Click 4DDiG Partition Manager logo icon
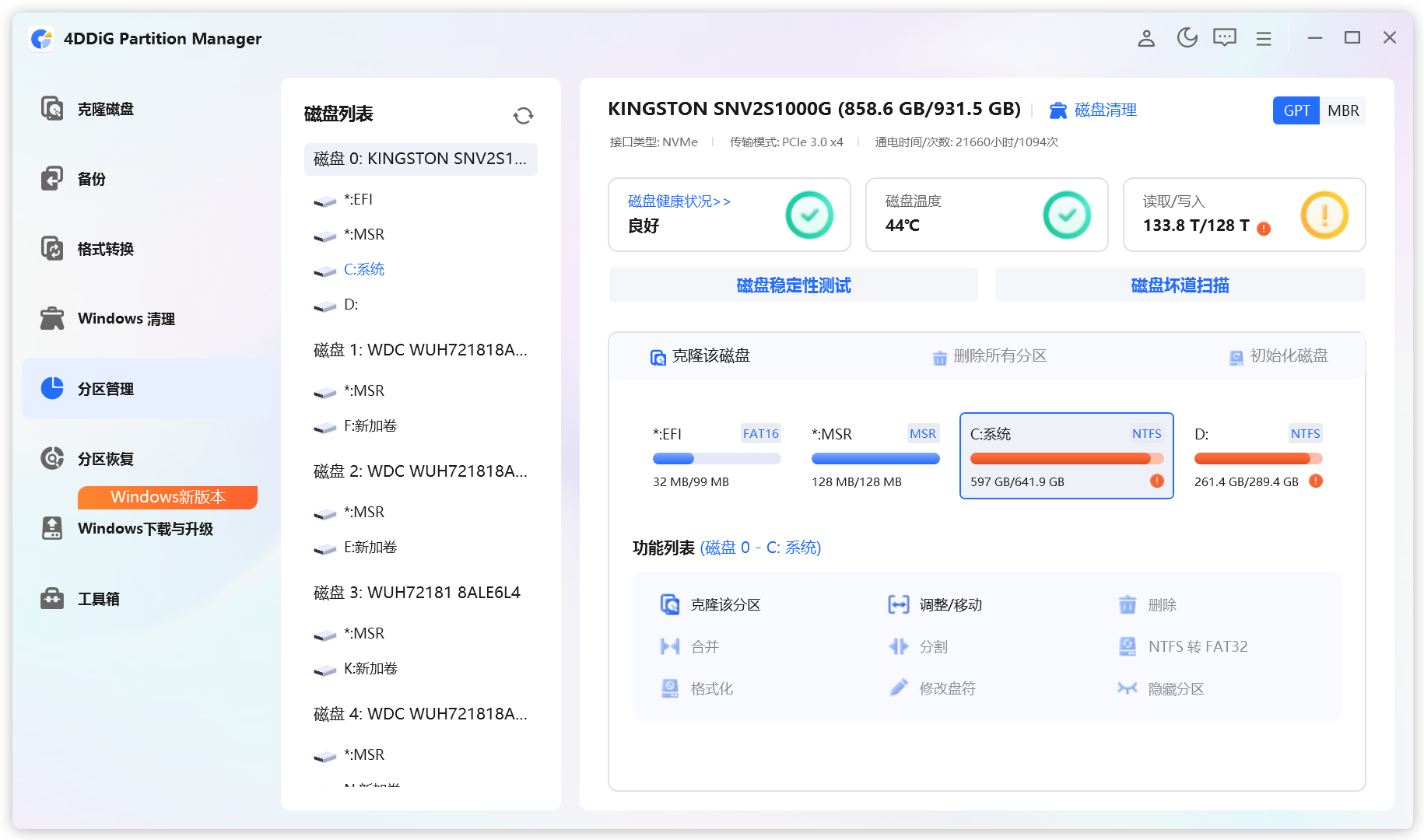The height and width of the screenshot is (840, 1424). coord(41,38)
